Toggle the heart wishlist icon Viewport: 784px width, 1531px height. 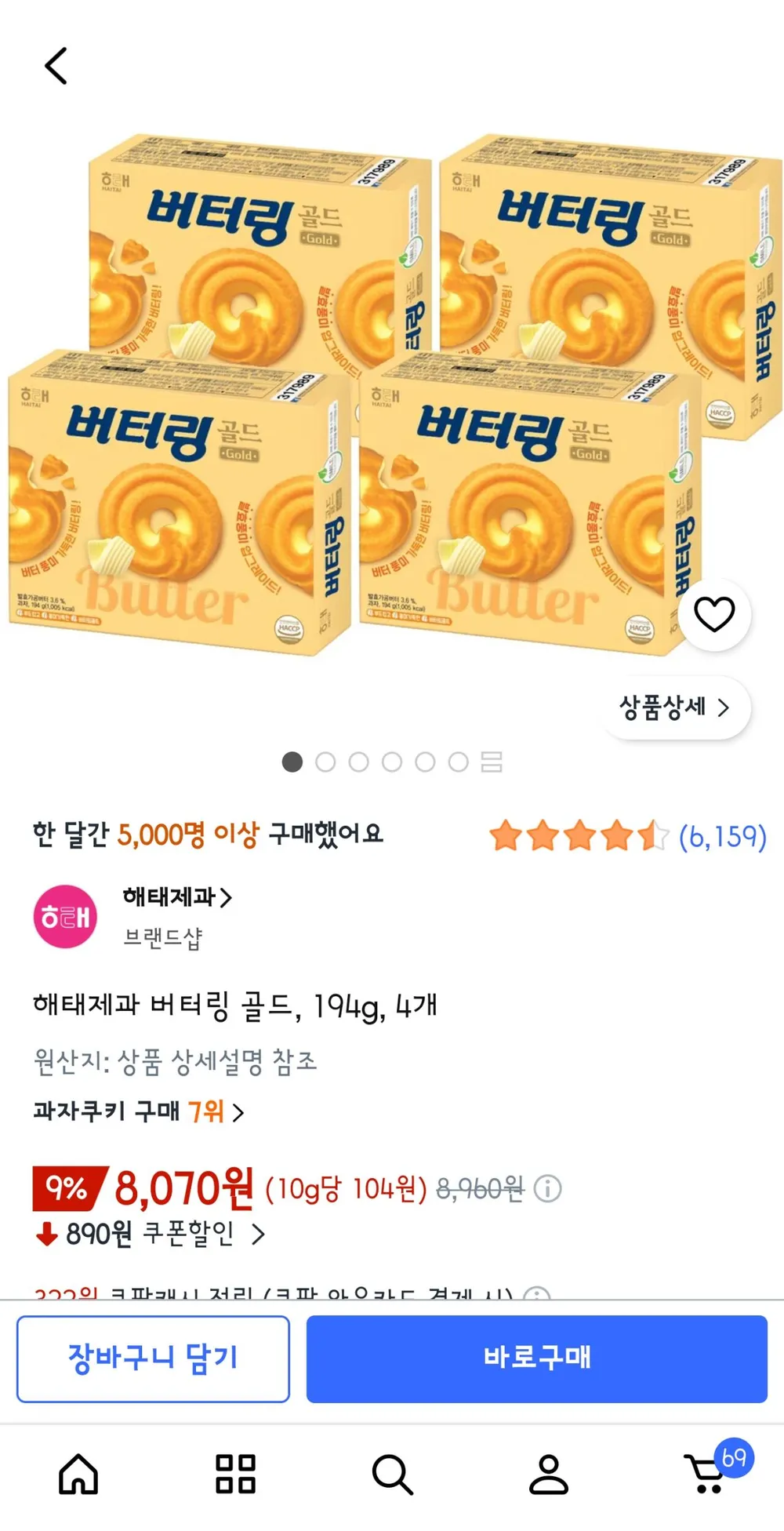714,614
